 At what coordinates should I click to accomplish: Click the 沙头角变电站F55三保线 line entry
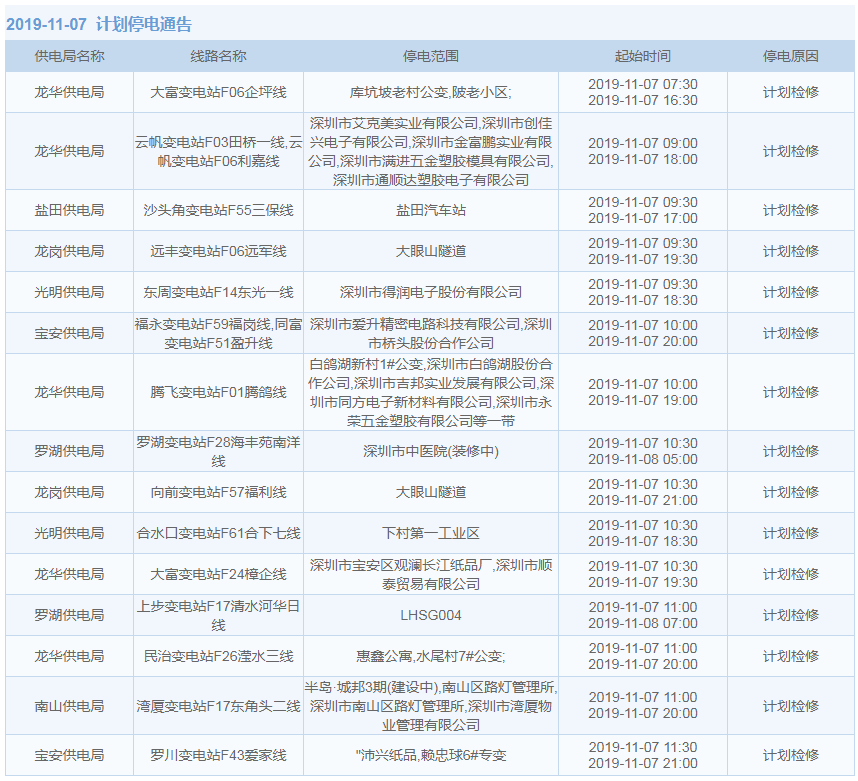coord(218,210)
